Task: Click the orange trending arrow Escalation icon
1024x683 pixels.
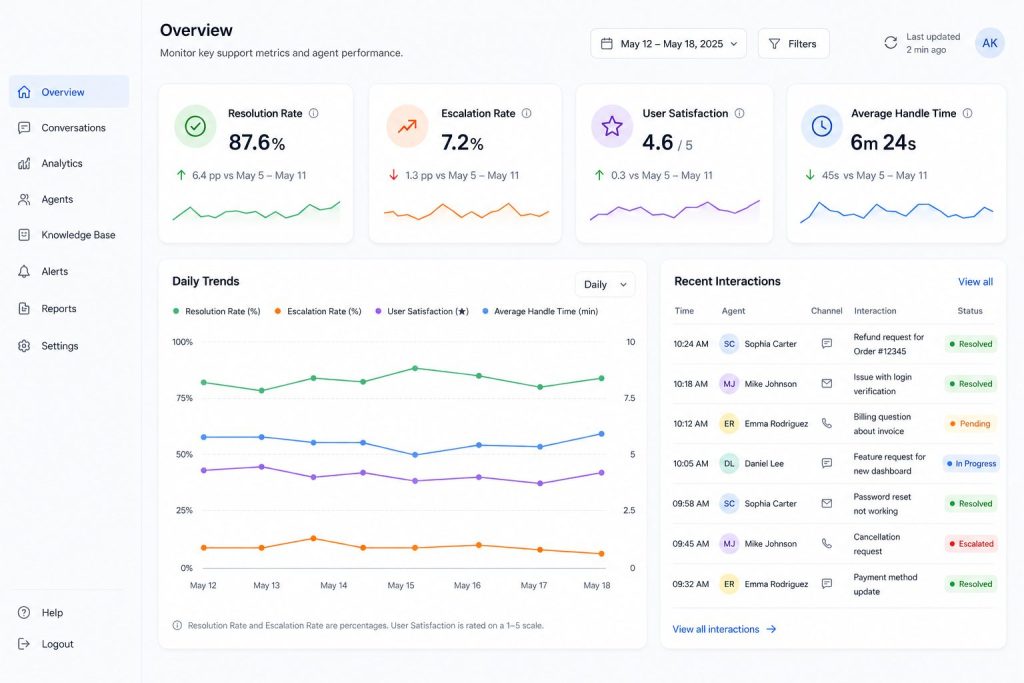Action: 407,126
